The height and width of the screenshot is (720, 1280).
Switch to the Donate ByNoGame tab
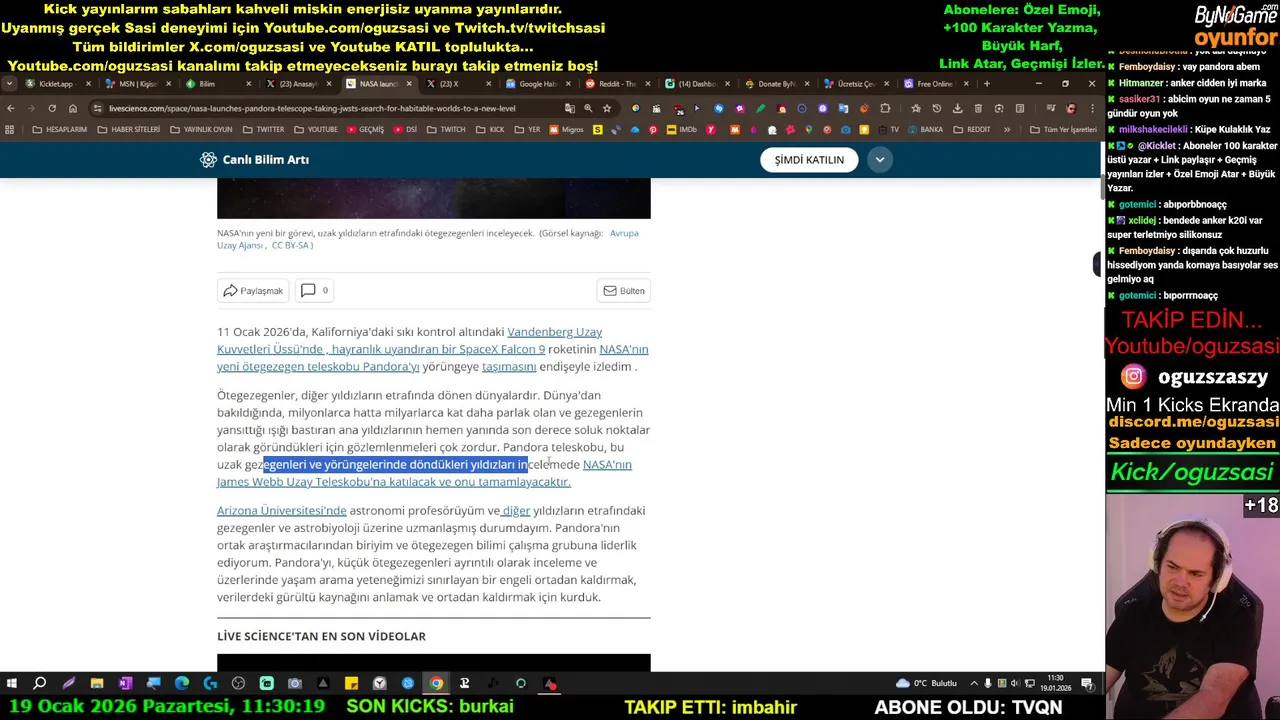777,84
